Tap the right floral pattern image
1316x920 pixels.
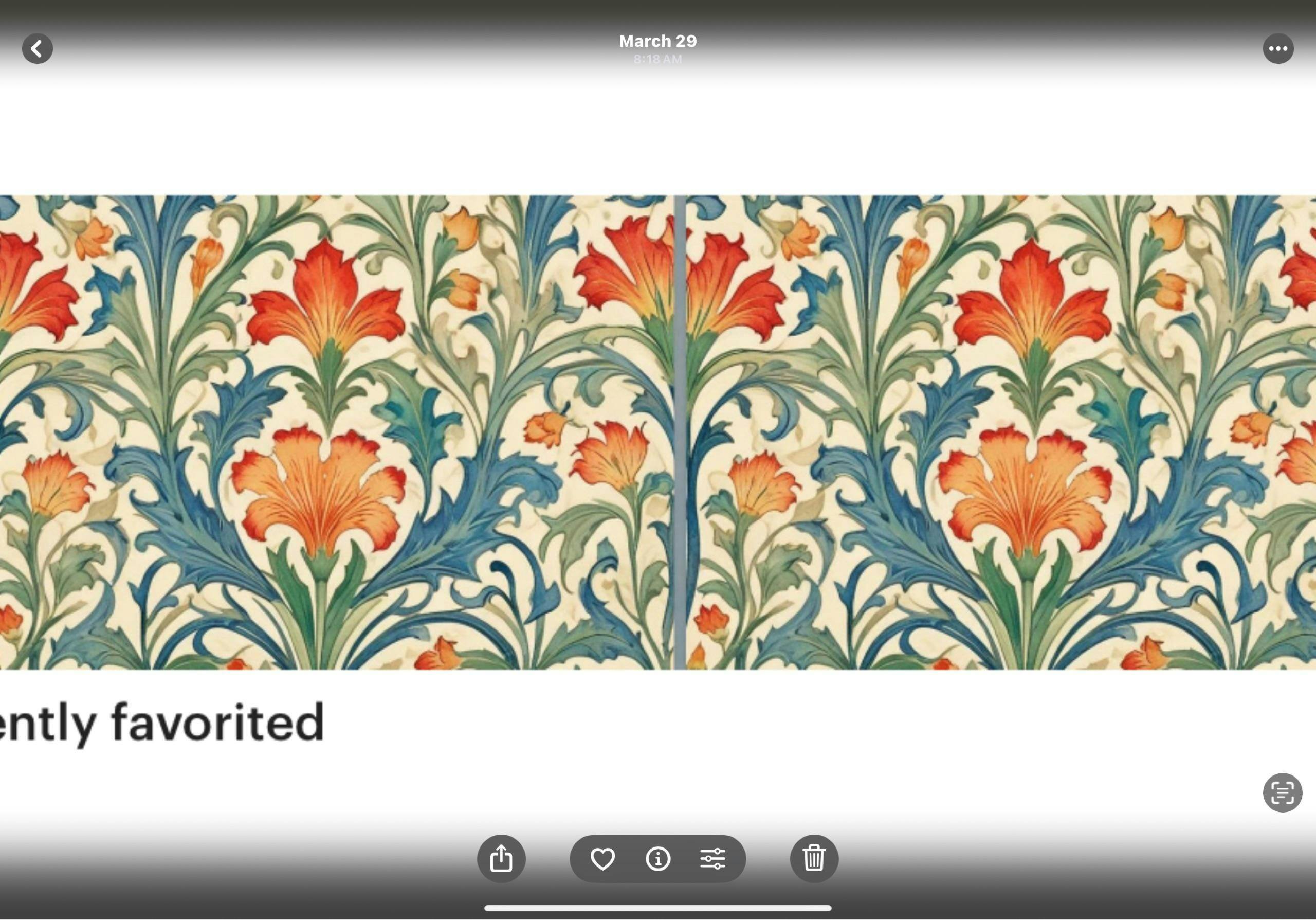point(1001,432)
